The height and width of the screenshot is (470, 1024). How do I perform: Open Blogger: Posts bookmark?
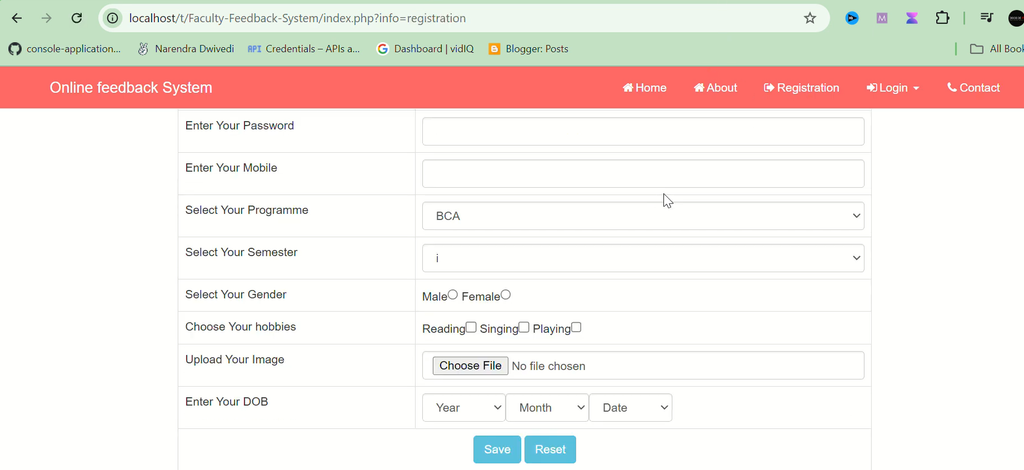pyautogui.click(x=528, y=48)
